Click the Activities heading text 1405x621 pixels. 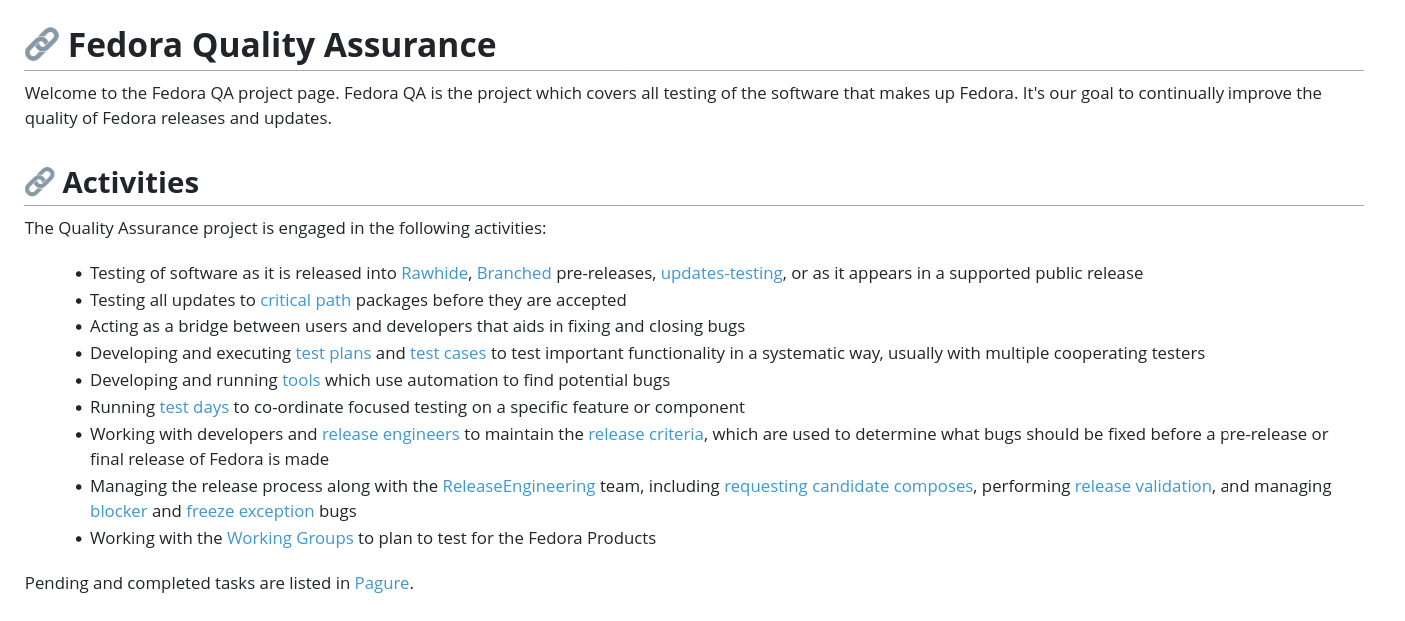(x=131, y=182)
